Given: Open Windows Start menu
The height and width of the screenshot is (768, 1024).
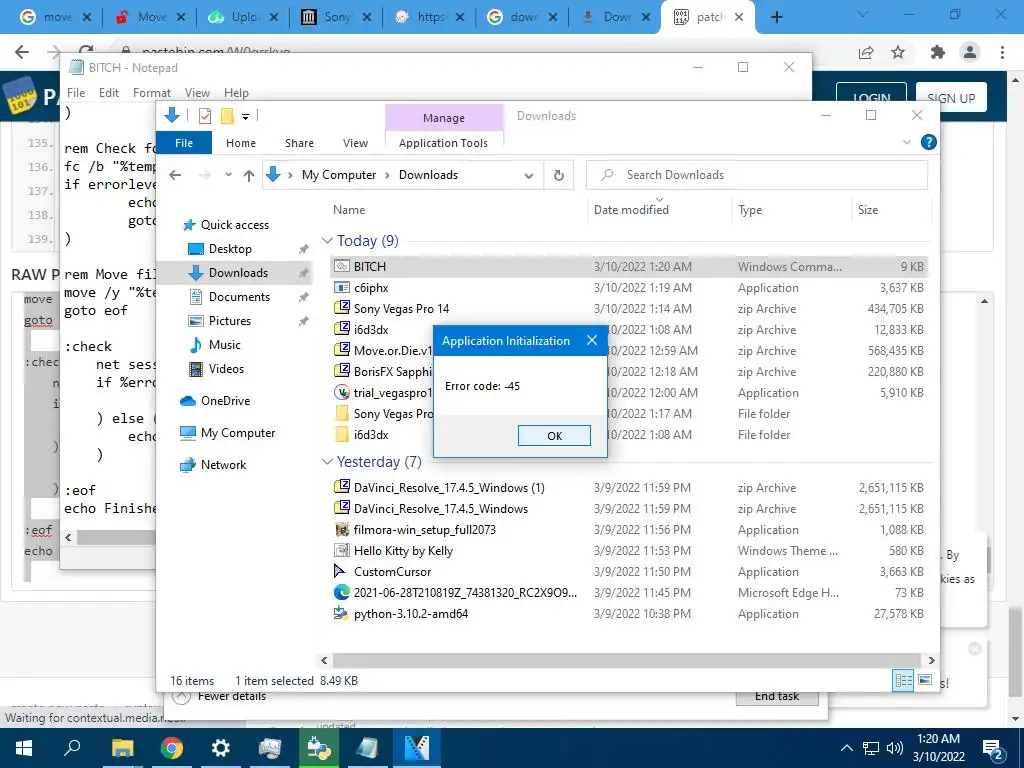Looking at the screenshot, I should [x=24, y=748].
